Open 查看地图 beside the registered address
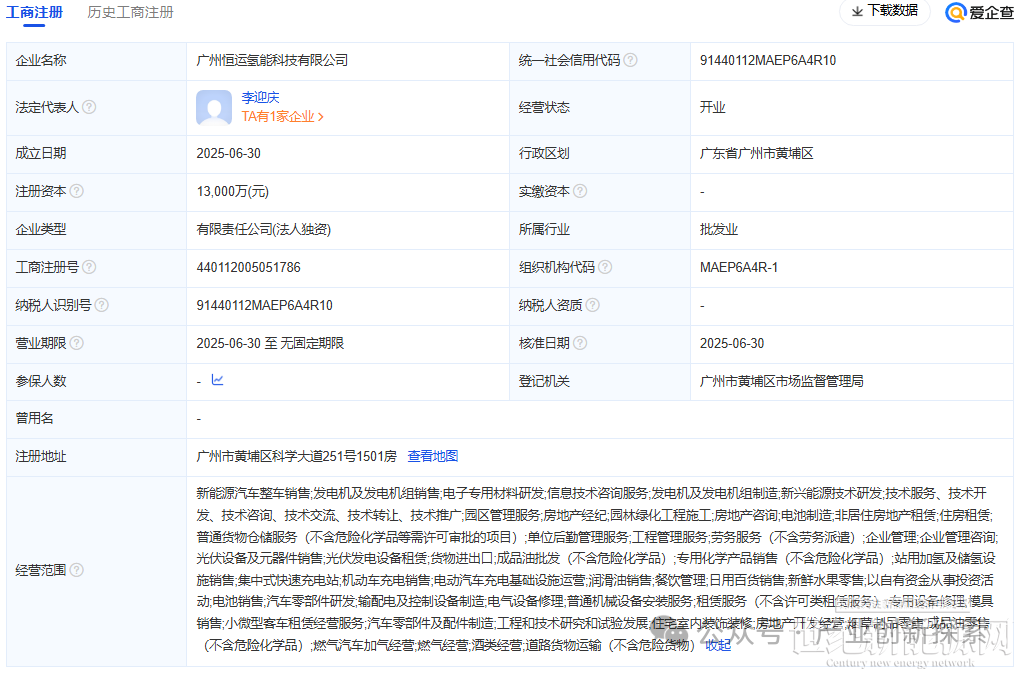The width and height of the screenshot is (1020, 673). [x=434, y=455]
